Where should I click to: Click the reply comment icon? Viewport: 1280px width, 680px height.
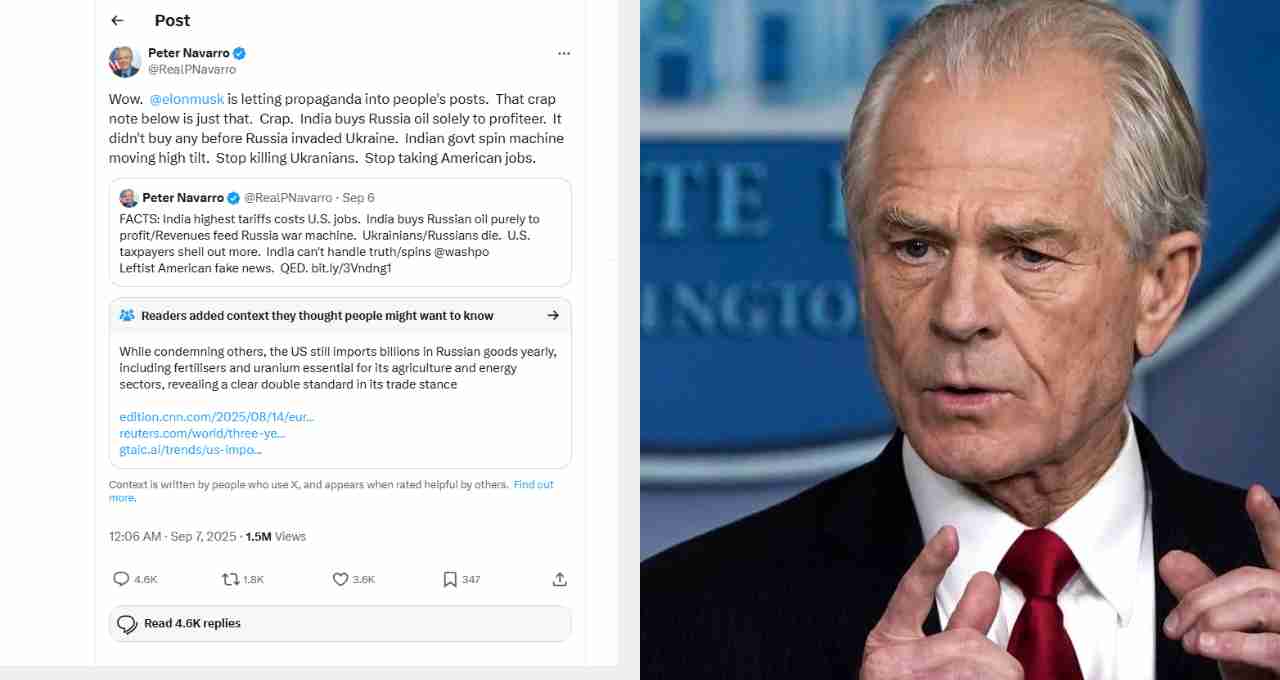tap(121, 579)
